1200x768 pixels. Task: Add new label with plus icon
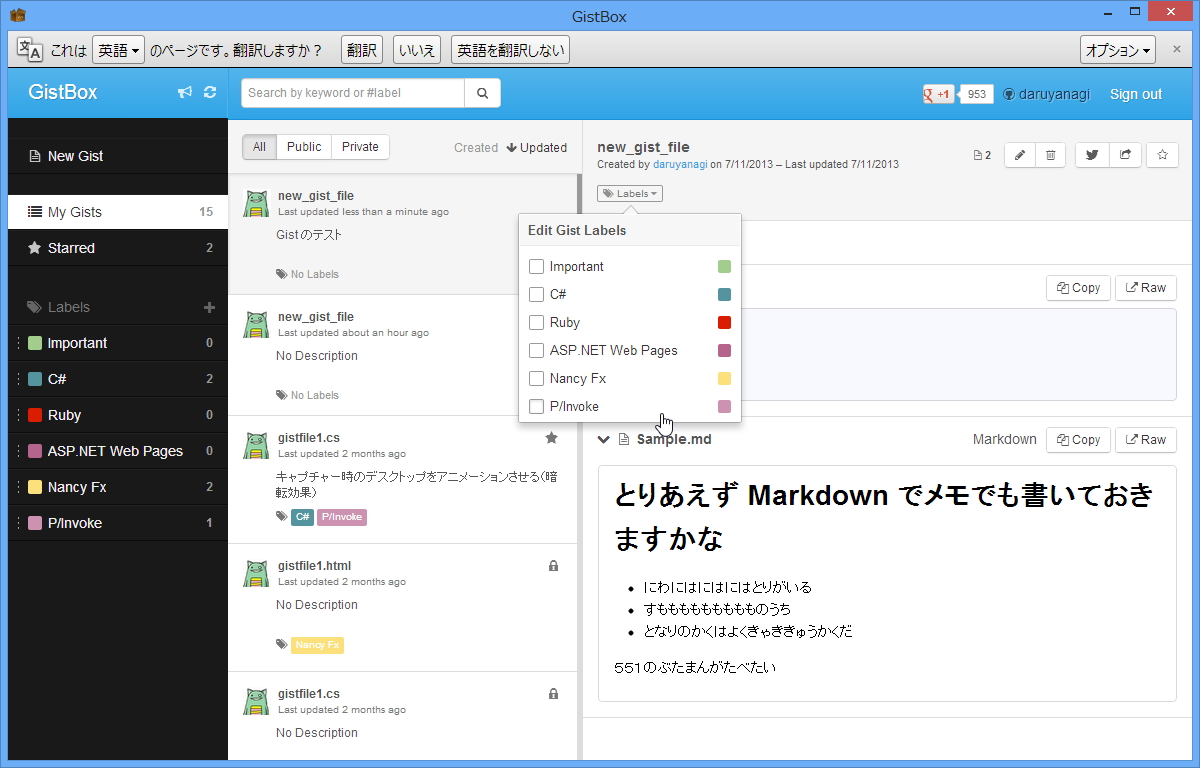pos(210,307)
